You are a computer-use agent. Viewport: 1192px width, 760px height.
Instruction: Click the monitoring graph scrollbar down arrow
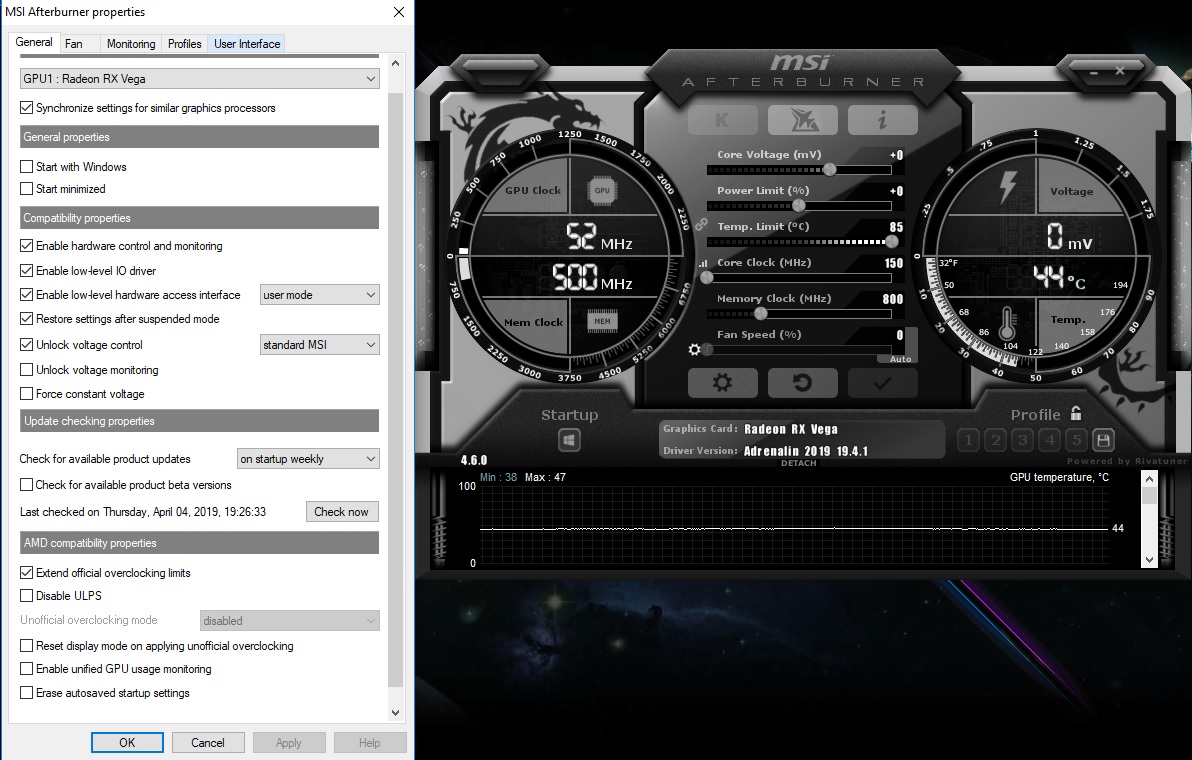click(x=1149, y=559)
